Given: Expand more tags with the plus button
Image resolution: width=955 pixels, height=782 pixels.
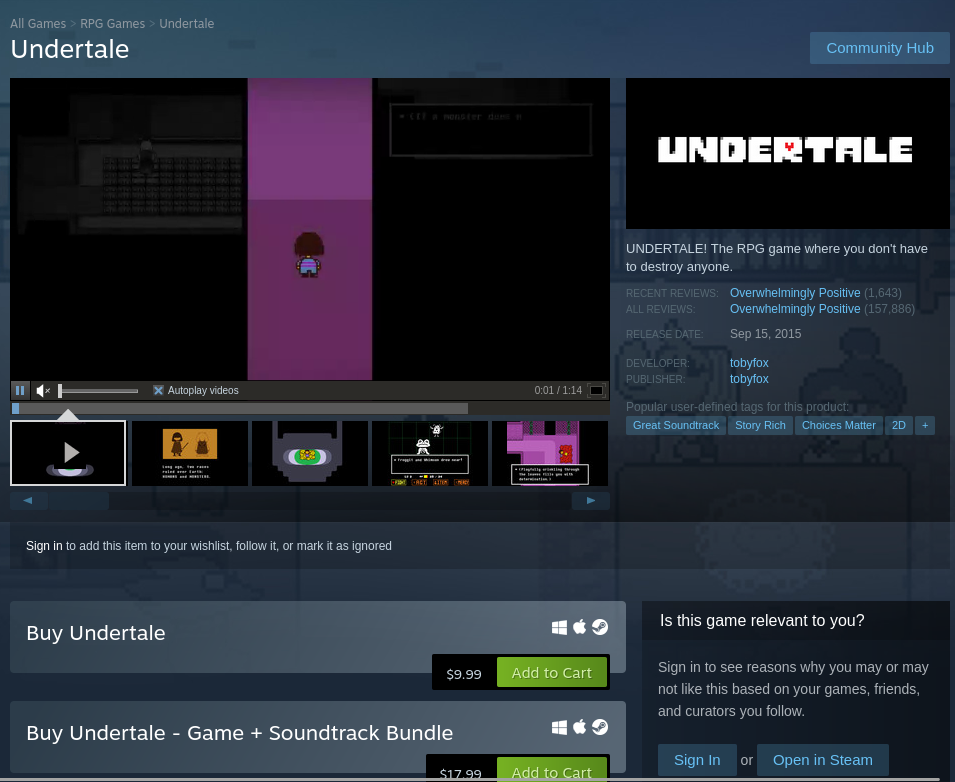Looking at the screenshot, I should tap(924, 425).
